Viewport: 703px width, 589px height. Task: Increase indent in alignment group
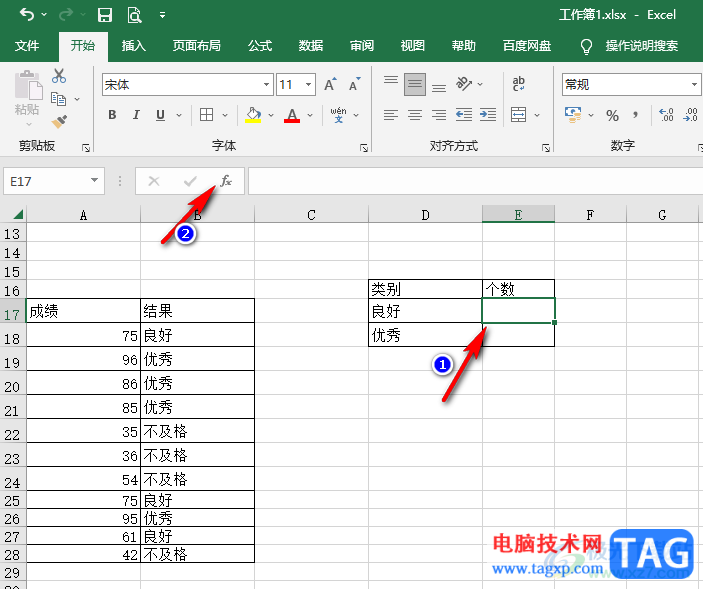[488, 115]
